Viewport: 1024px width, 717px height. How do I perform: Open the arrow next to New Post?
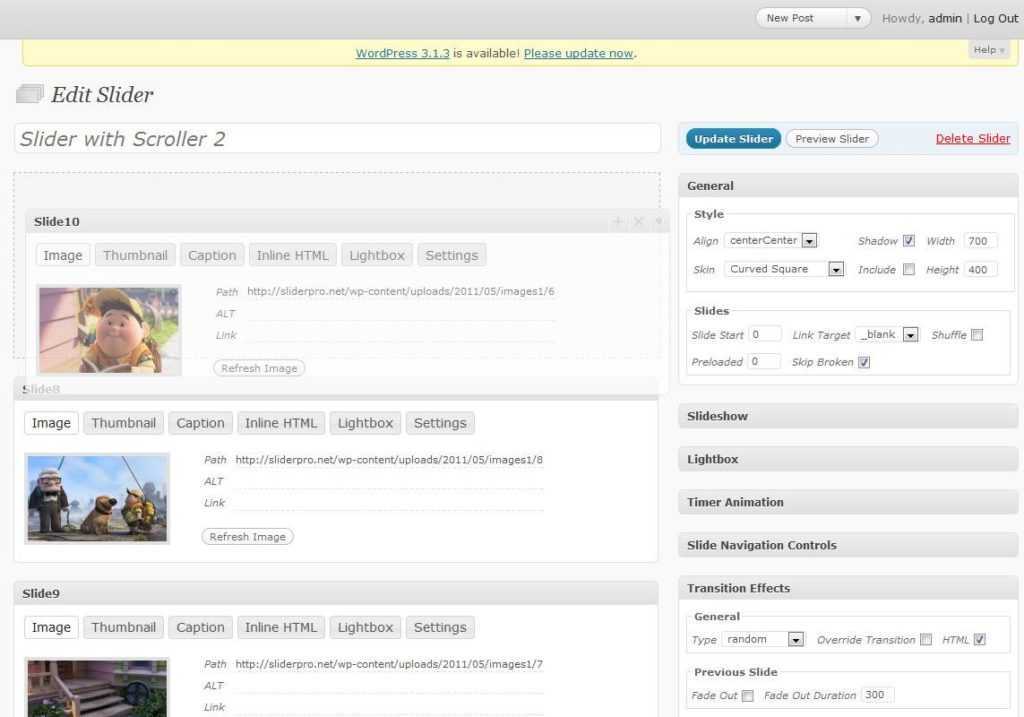(x=857, y=18)
